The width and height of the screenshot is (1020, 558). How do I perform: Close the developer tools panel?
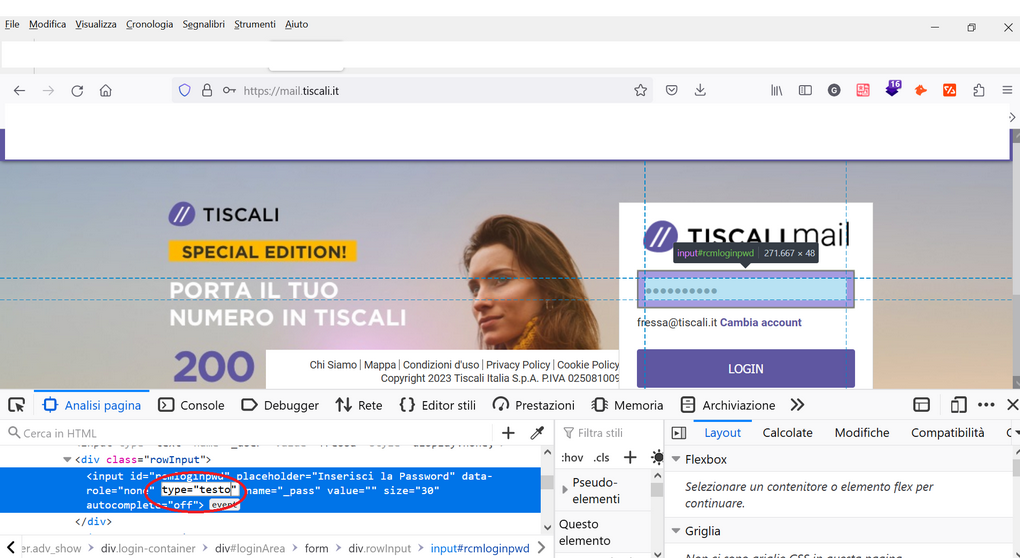tap(1012, 405)
